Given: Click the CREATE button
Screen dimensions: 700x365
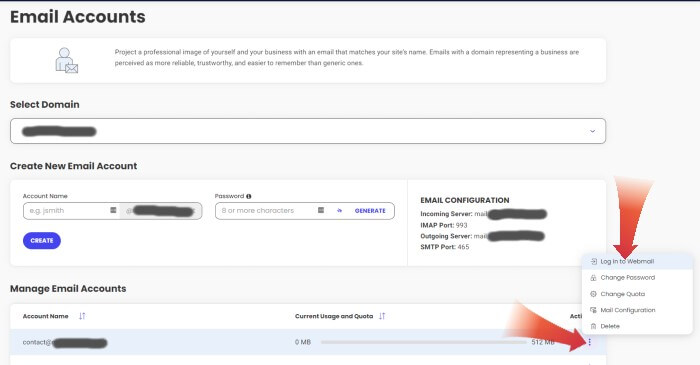Looking at the screenshot, I should 42,241.
